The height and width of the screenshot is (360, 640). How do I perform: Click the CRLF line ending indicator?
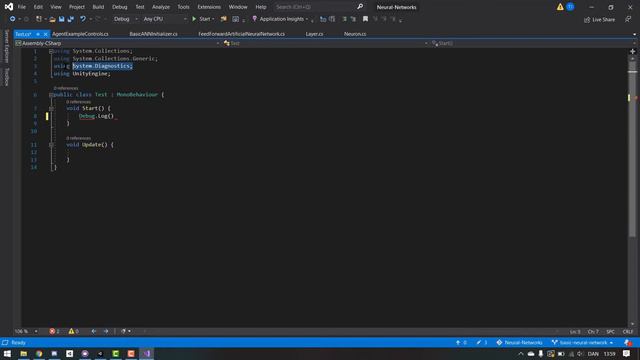[x=628, y=332]
